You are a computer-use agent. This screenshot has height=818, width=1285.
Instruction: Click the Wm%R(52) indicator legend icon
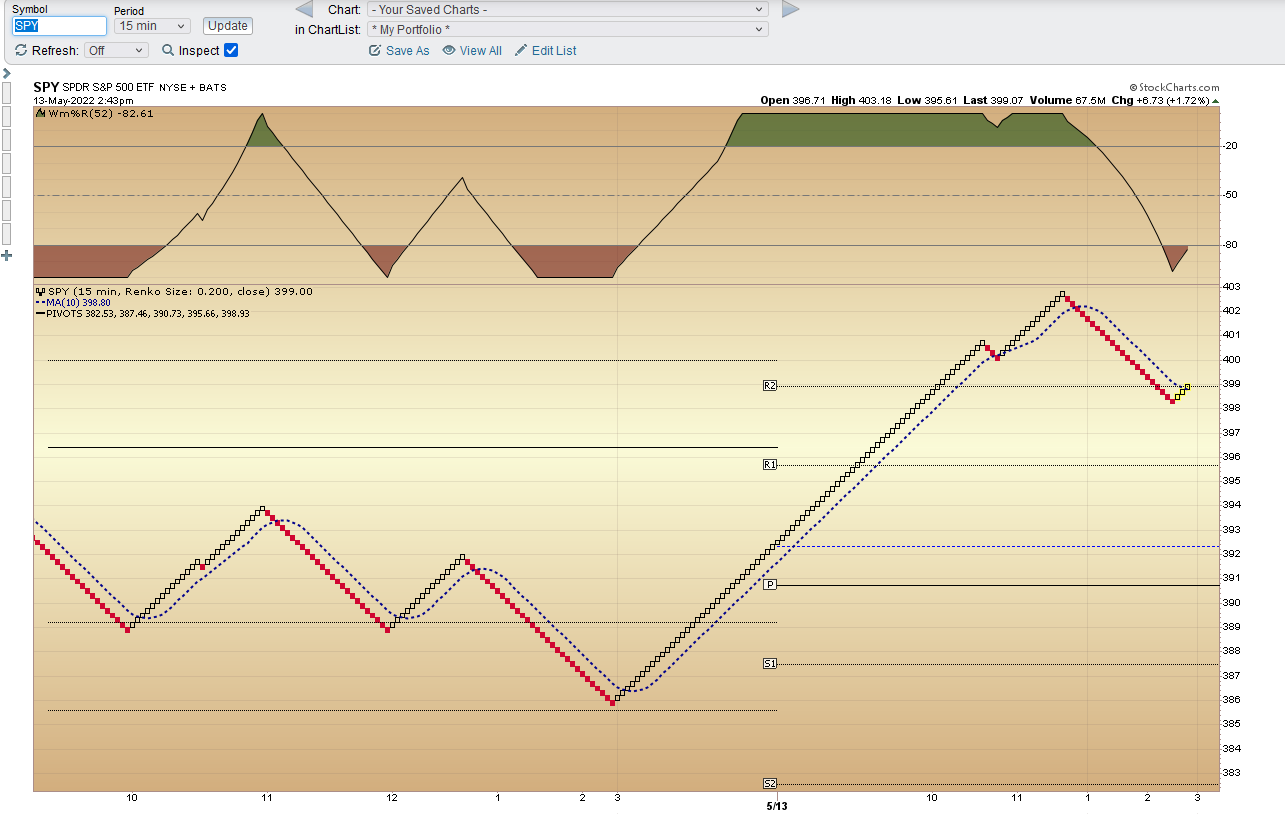click(x=40, y=113)
